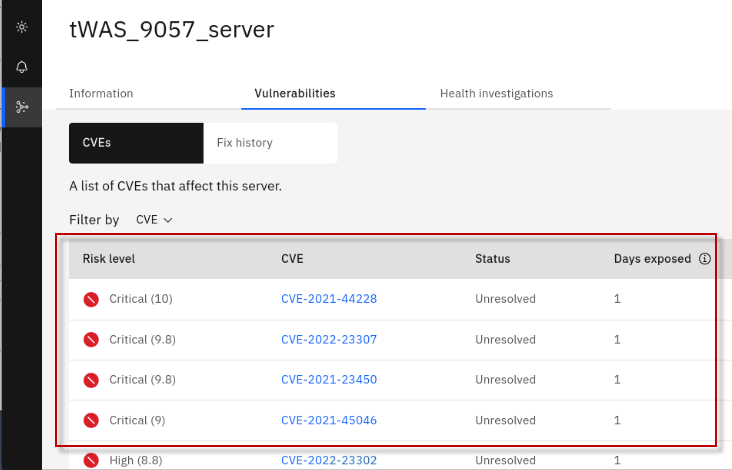The height and width of the screenshot is (470, 732).
Task: Open the Health investigations tab
Action: pyautogui.click(x=496, y=94)
